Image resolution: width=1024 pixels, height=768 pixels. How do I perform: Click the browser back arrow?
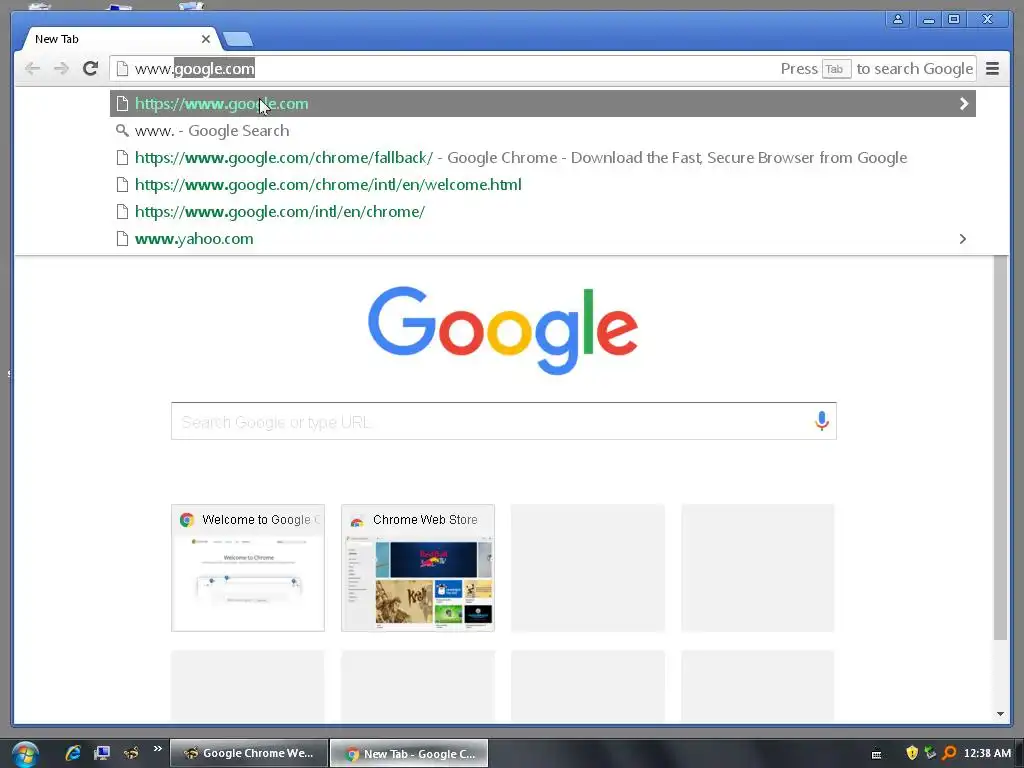[32, 69]
